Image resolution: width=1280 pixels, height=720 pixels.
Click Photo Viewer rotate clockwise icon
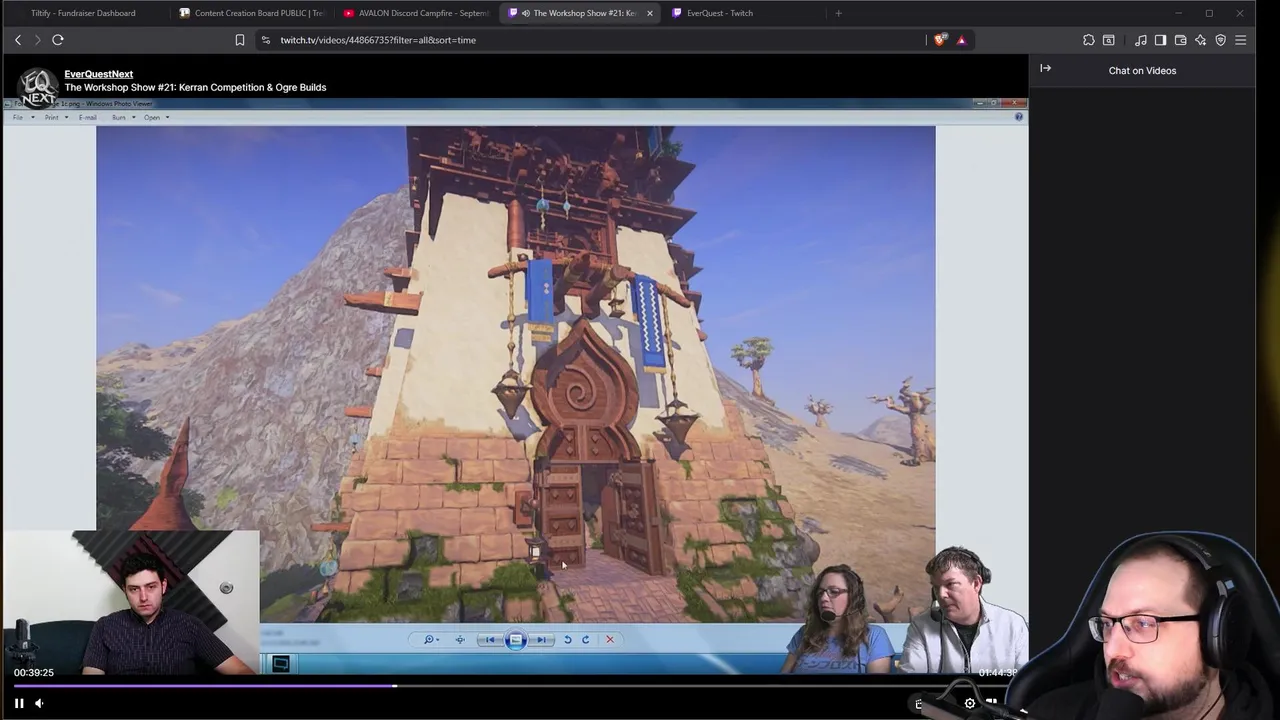point(586,640)
